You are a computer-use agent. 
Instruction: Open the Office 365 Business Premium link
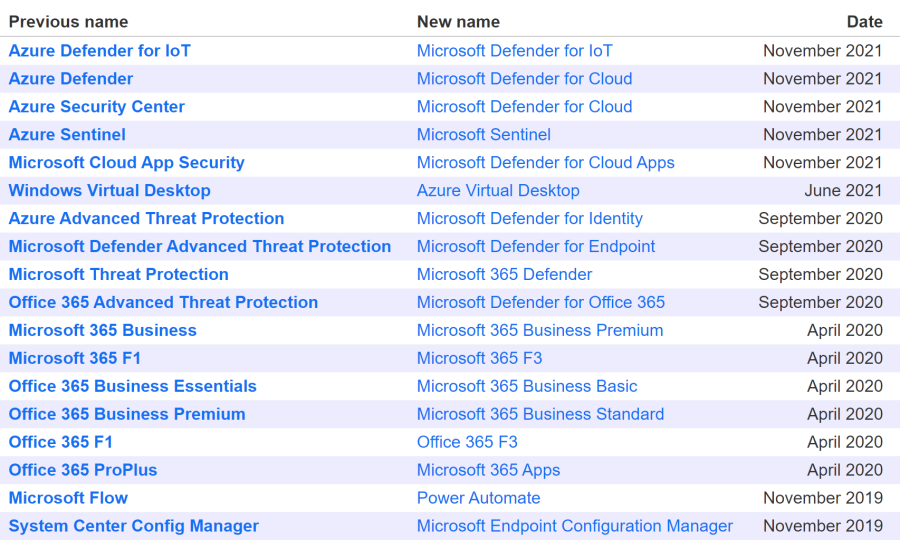click(127, 414)
